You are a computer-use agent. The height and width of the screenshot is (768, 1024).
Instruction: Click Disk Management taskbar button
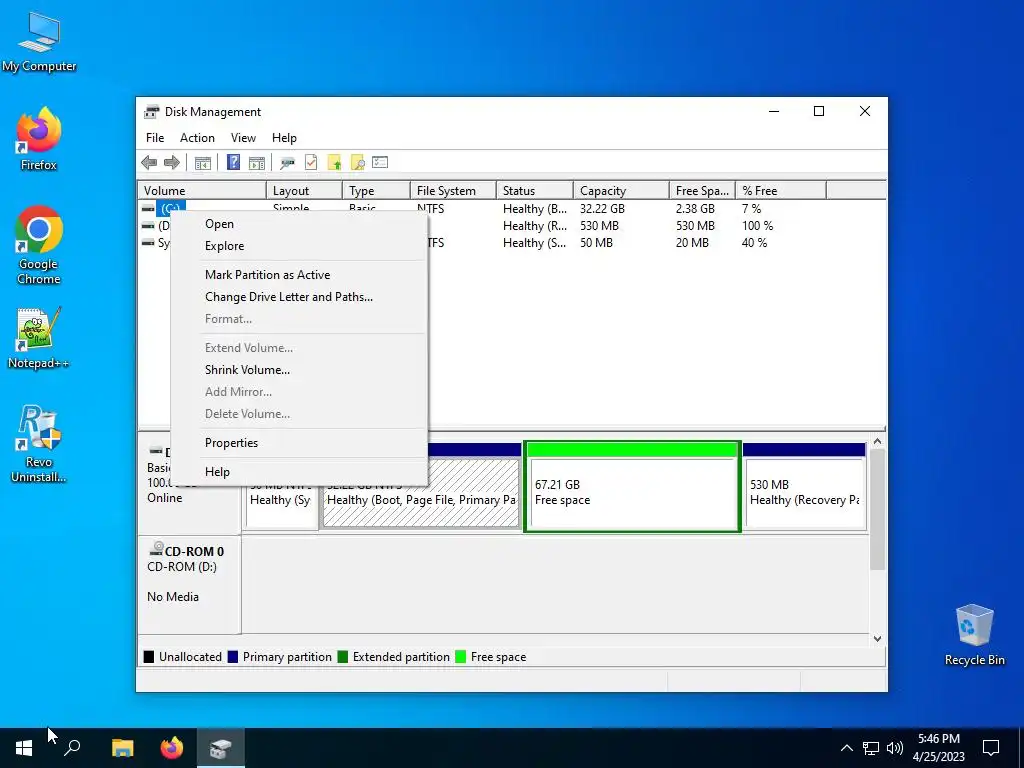(x=221, y=748)
